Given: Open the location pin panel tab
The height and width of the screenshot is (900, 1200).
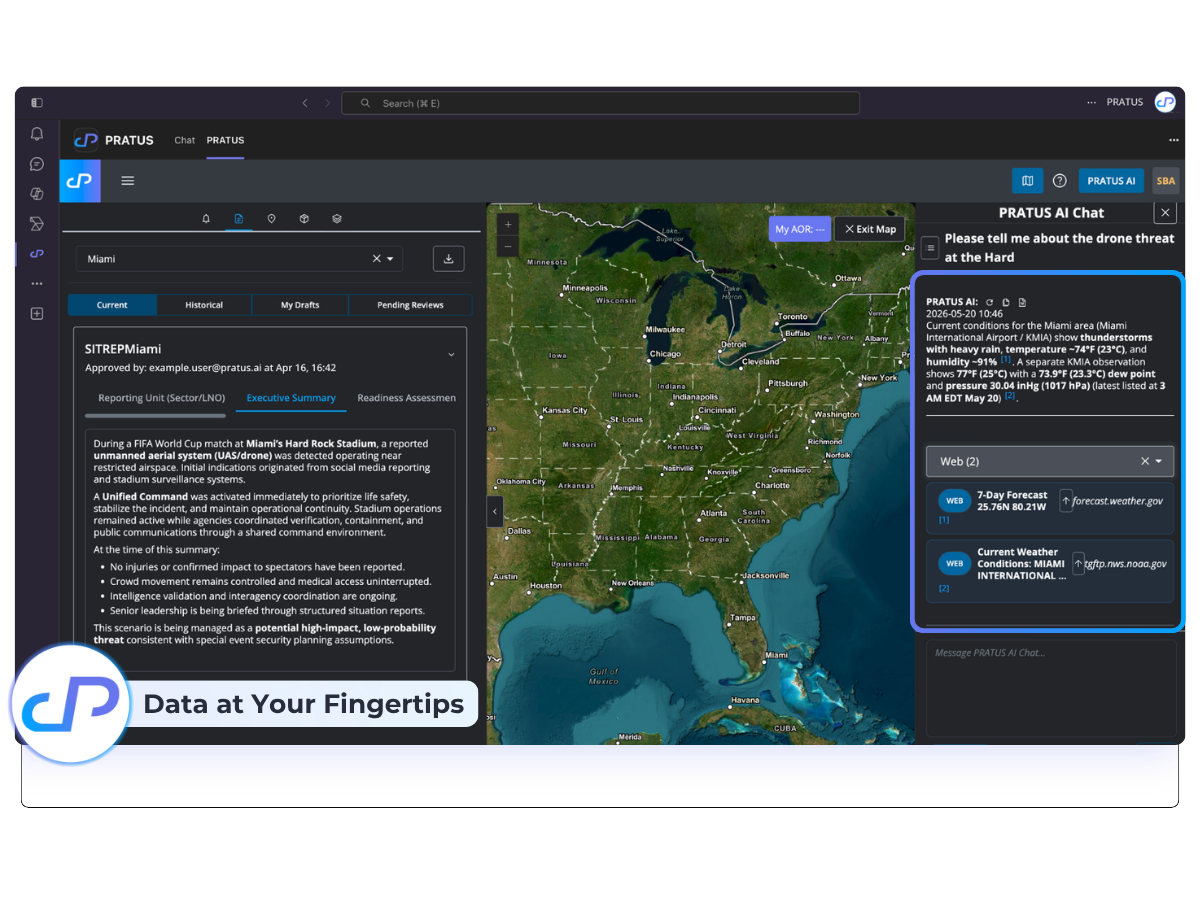Looking at the screenshot, I should point(271,218).
